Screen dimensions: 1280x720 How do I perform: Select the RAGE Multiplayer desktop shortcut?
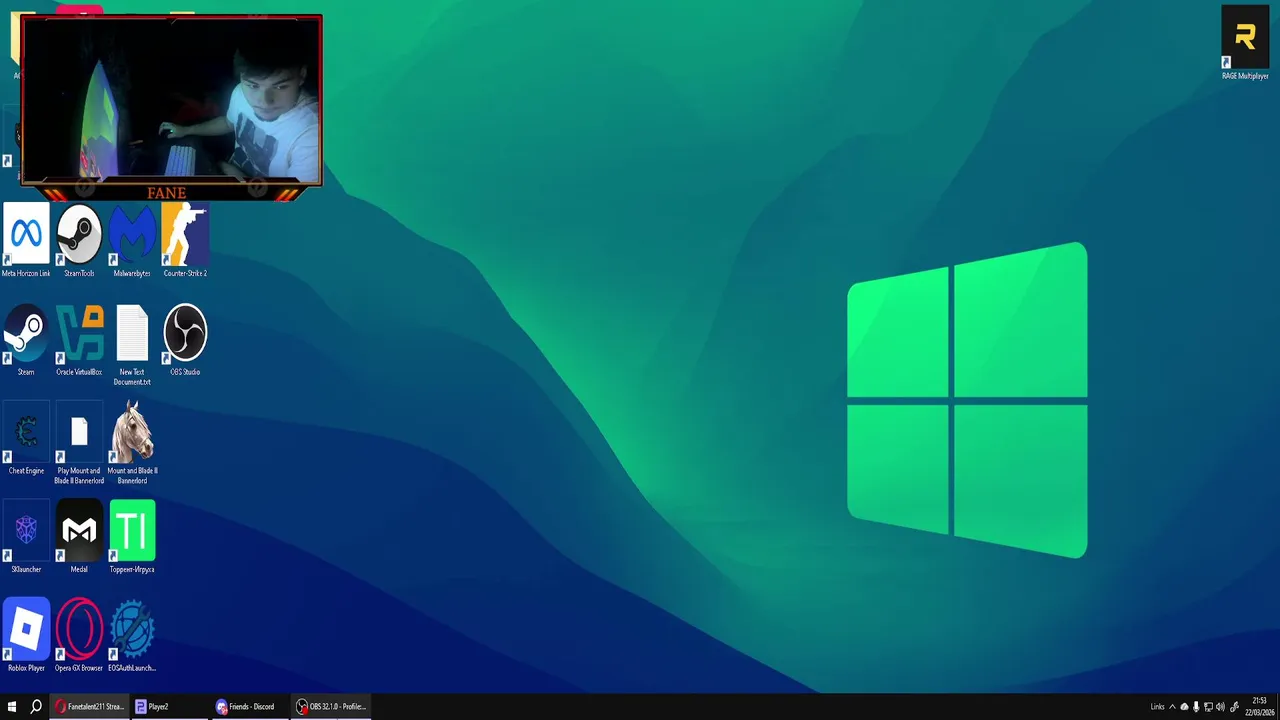pyautogui.click(x=1245, y=43)
